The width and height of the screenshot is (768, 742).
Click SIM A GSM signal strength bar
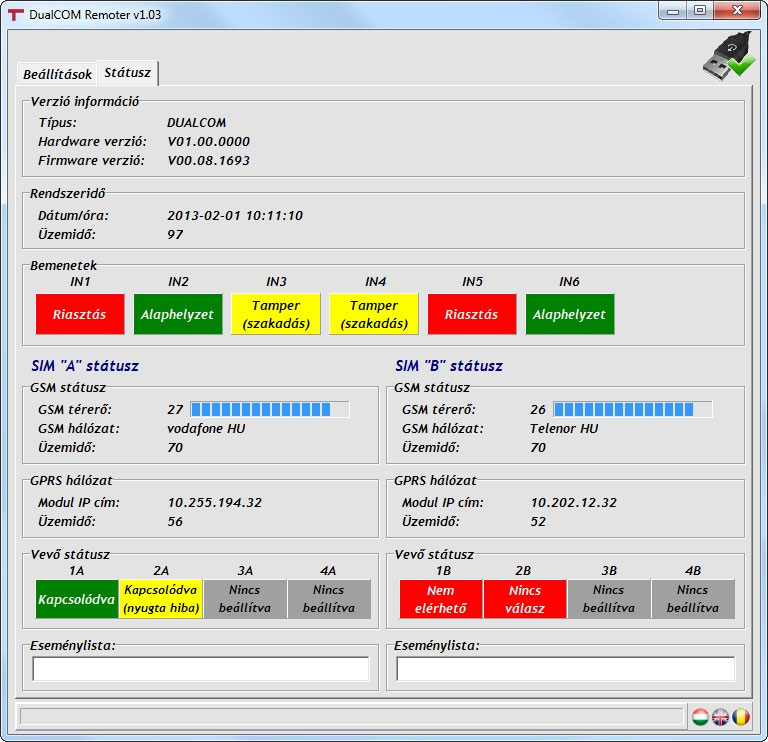pos(270,409)
